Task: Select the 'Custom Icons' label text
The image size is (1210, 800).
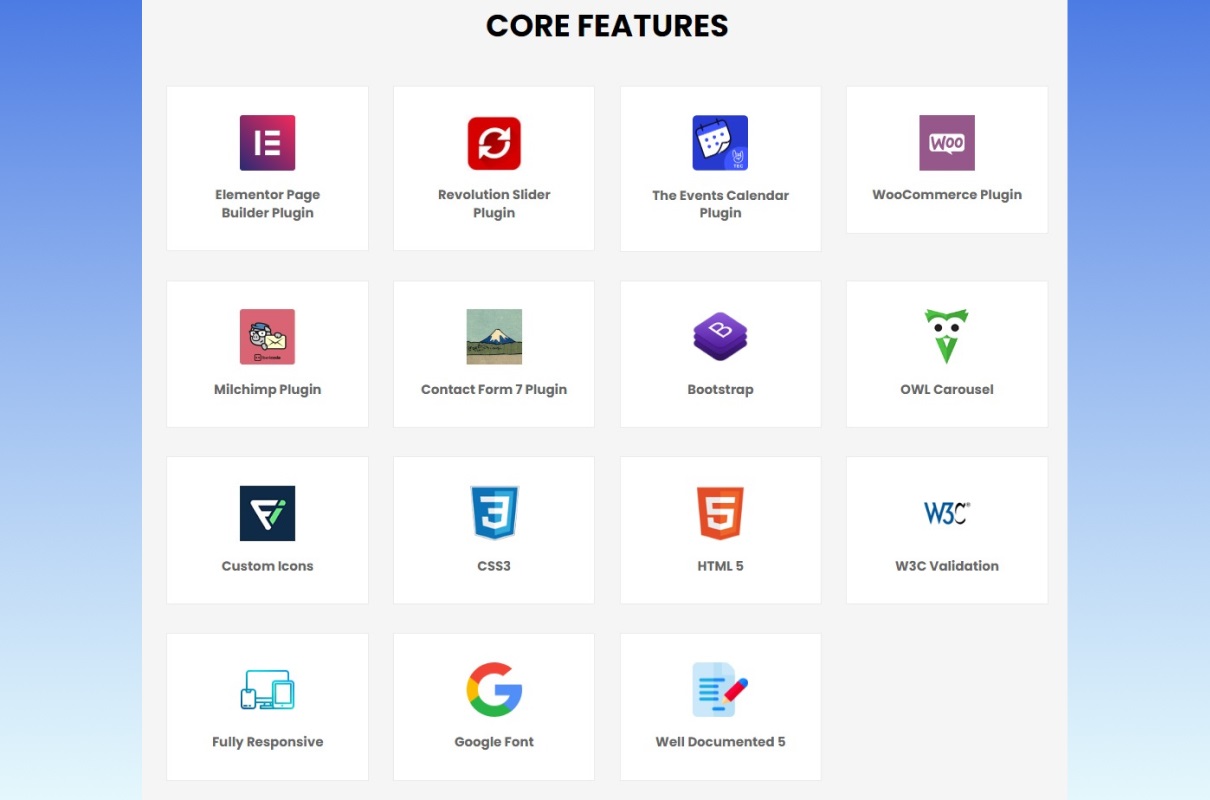Action: [267, 566]
